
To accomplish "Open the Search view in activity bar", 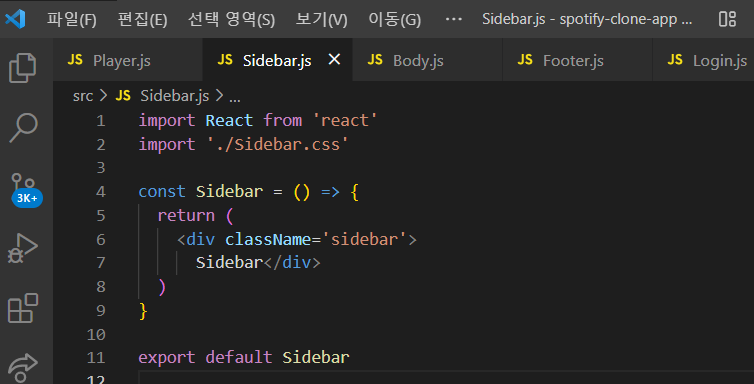I will pyautogui.click(x=23, y=128).
